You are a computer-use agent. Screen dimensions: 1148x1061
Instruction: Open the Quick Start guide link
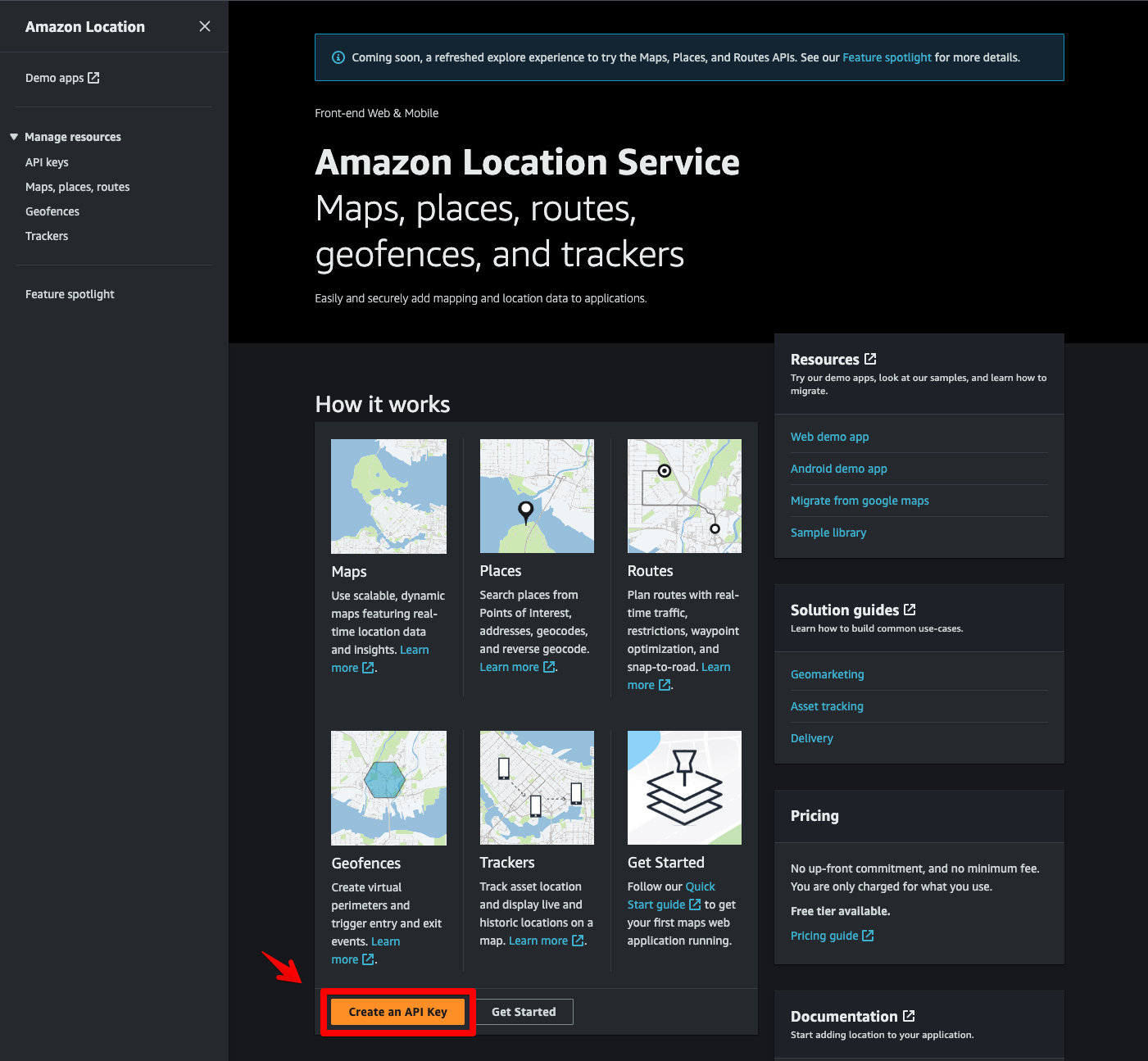tap(656, 905)
